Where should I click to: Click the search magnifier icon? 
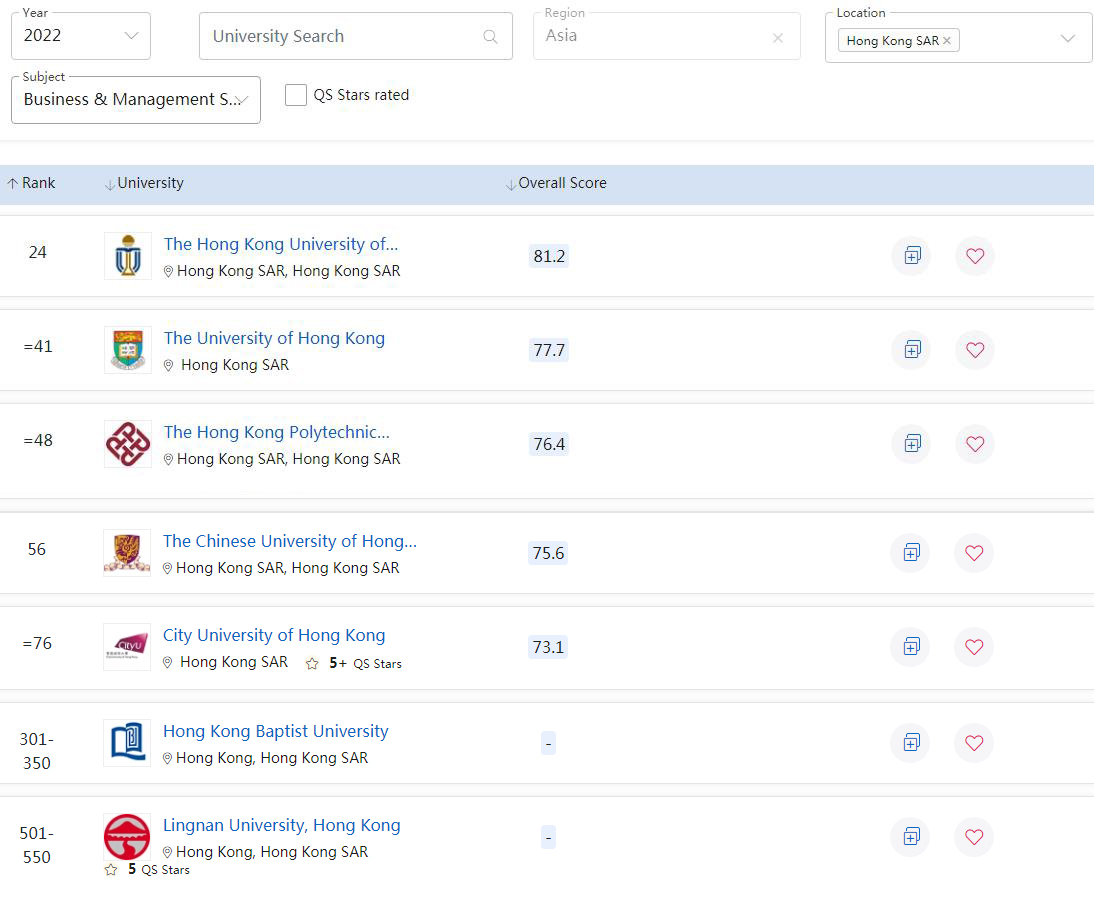490,37
